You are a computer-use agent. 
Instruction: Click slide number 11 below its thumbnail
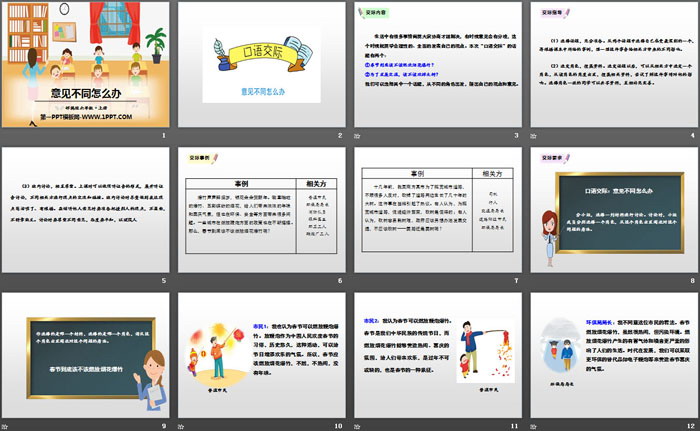(515, 426)
